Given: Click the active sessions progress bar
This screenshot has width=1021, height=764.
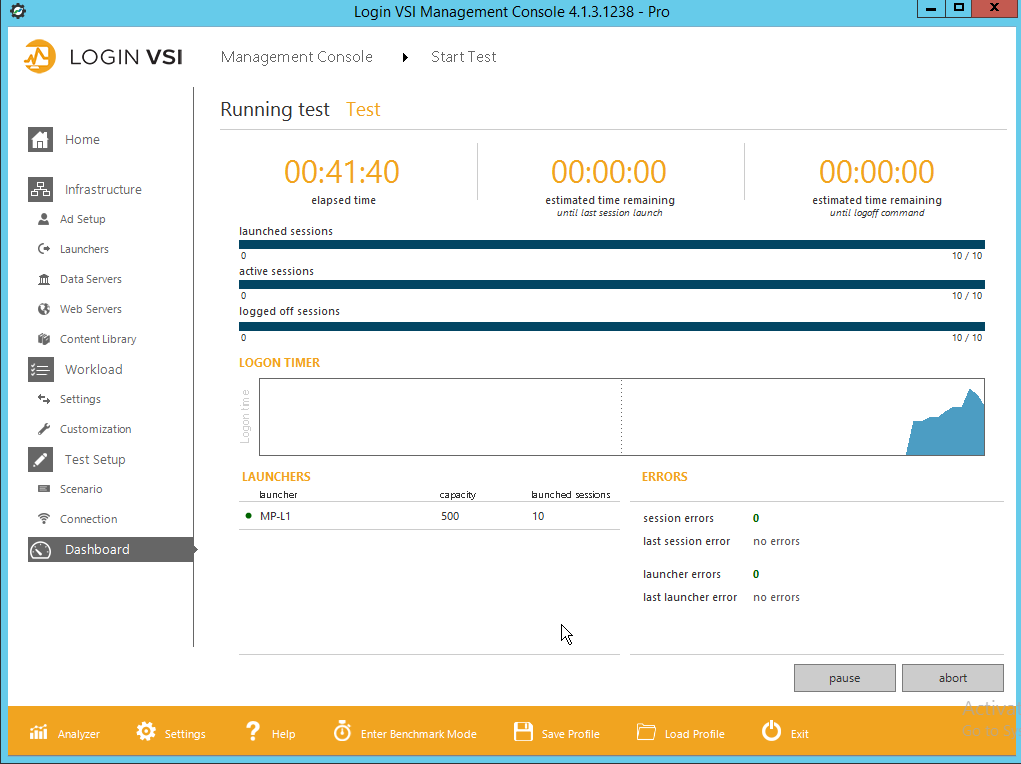Looking at the screenshot, I should click(x=611, y=285).
